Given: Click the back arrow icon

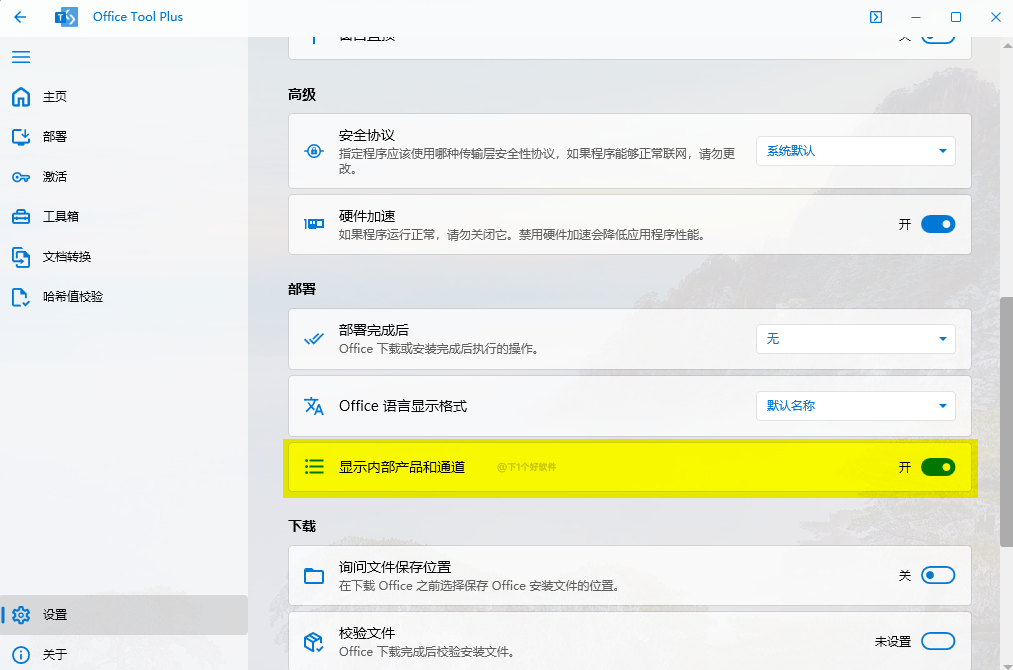Looking at the screenshot, I should 20,17.
